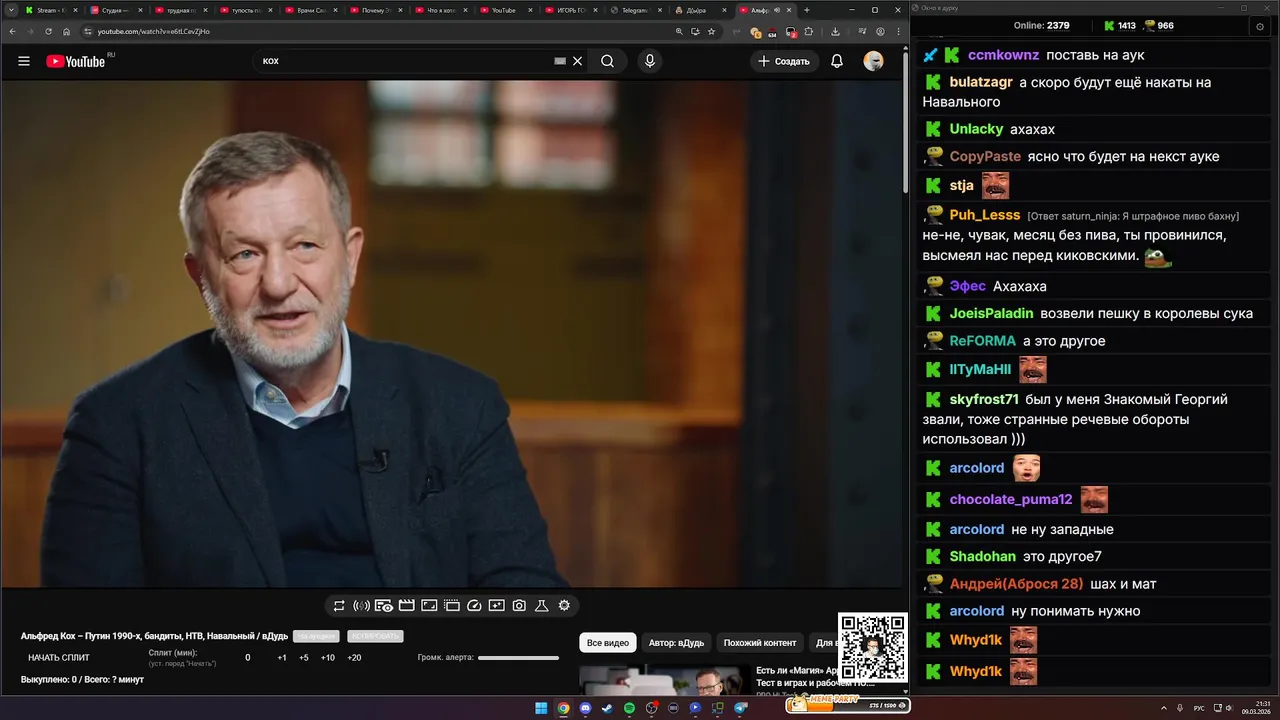Click the dashed-frame window icon in video toolbar

tap(452, 606)
